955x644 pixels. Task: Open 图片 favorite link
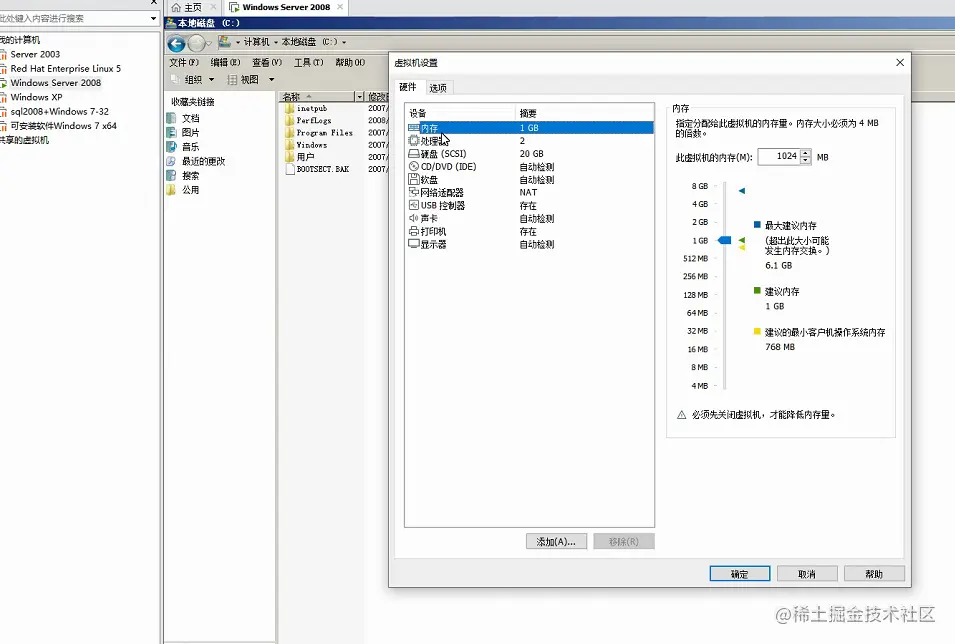coord(183,132)
